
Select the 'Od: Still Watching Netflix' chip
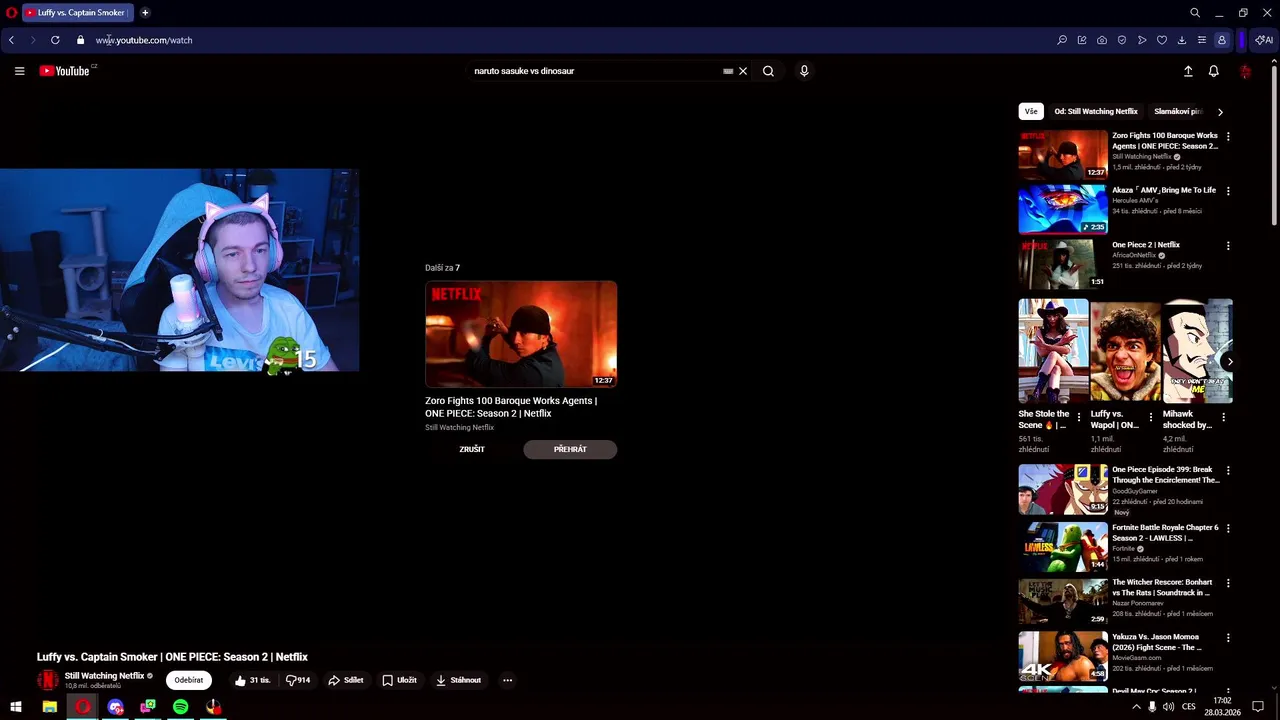click(1096, 112)
